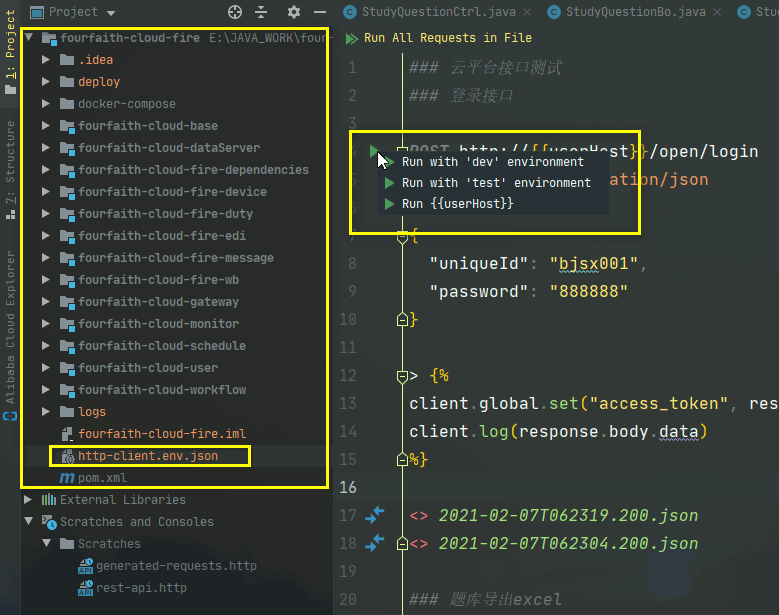Click the locate/select opened file crosshair icon
The width and height of the screenshot is (779, 615).
click(x=235, y=12)
